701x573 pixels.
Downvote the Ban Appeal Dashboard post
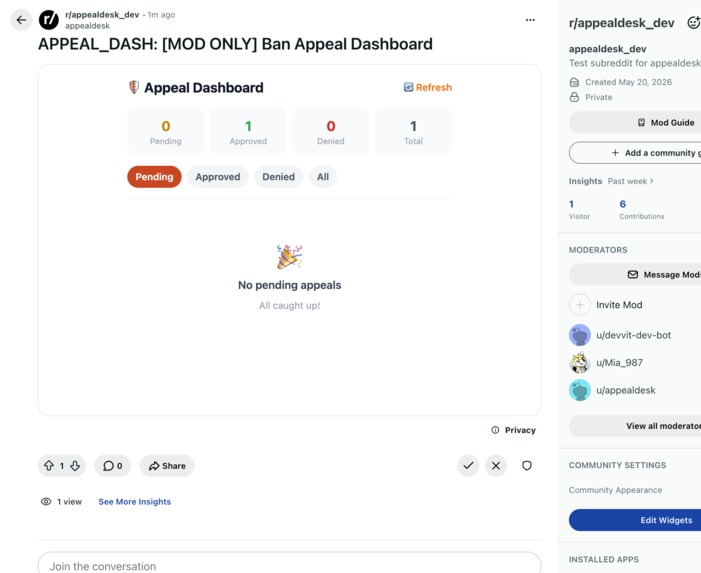75,466
